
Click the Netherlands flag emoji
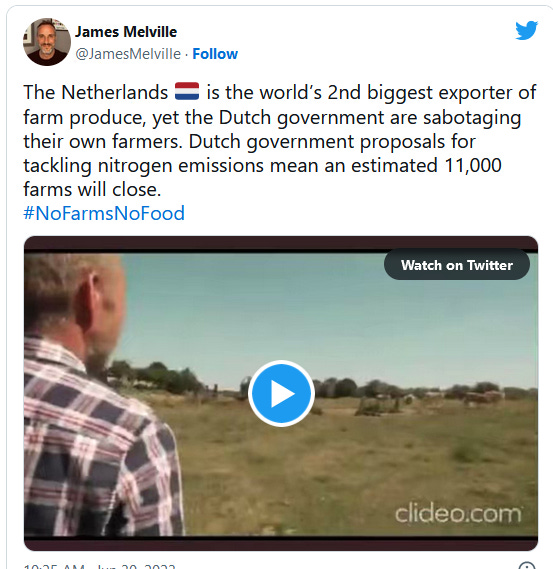tap(187, 91)
